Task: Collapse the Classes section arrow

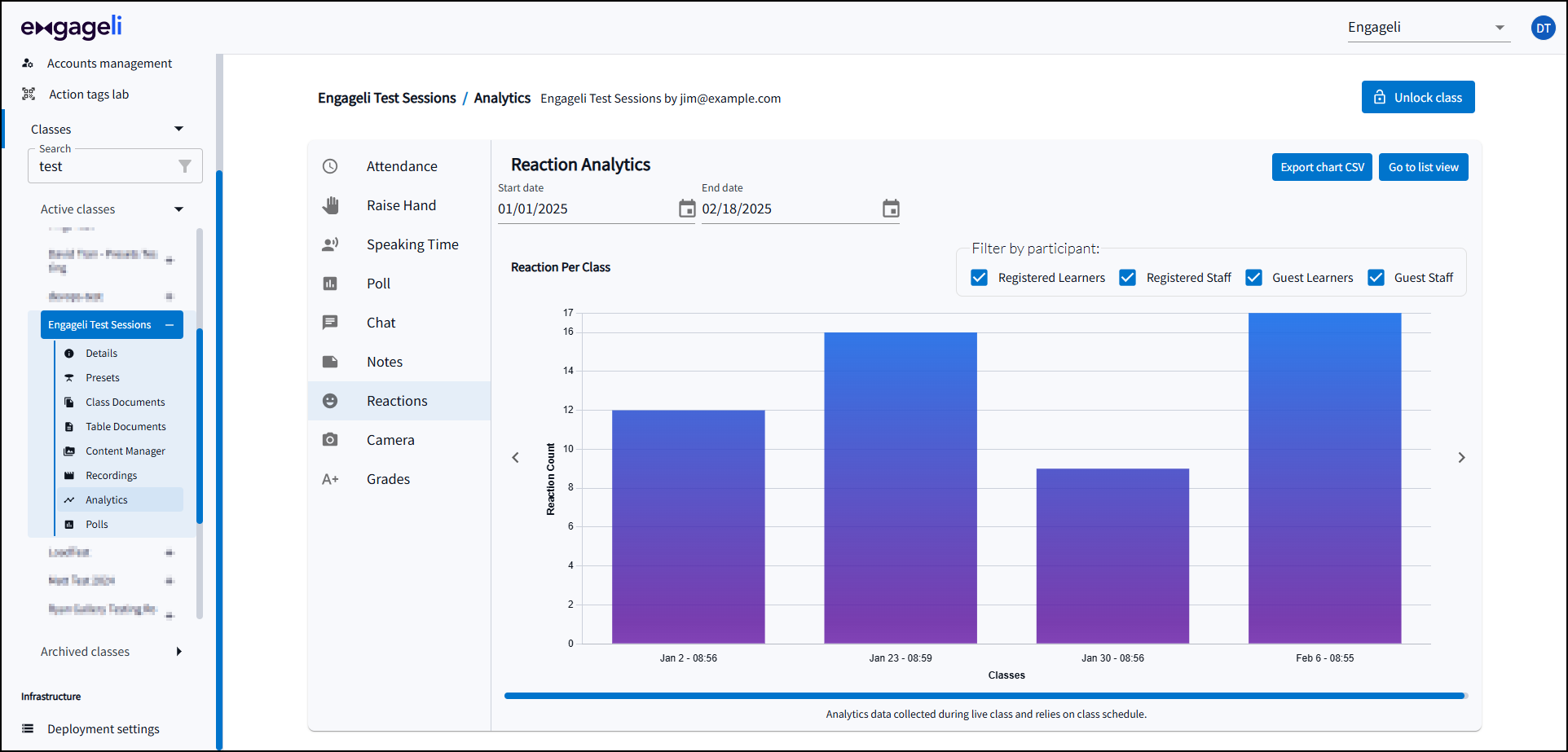Action: pyautogui.click(x=179, y=129)
